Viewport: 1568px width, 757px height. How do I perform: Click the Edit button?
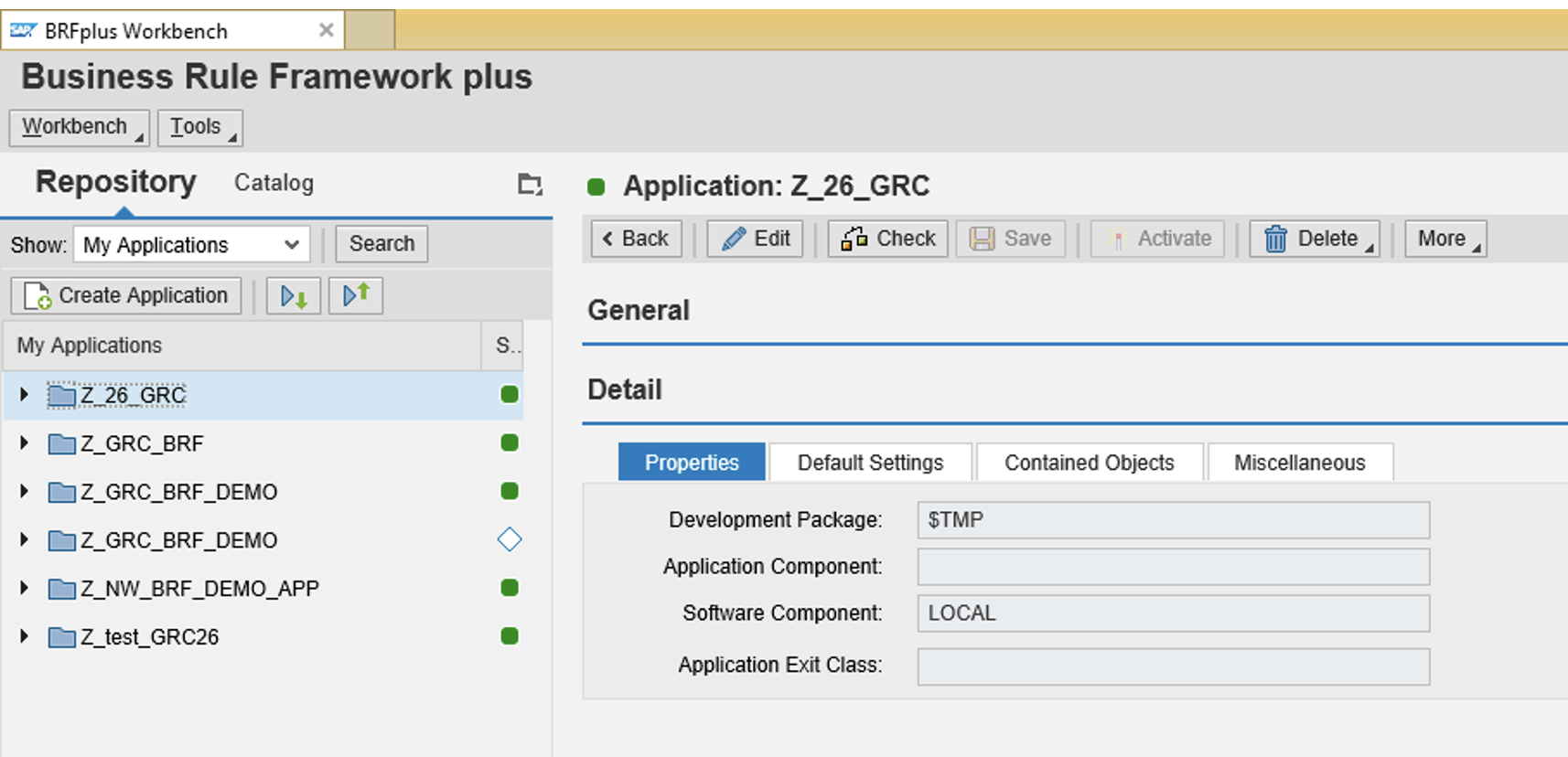pos(755,239)
